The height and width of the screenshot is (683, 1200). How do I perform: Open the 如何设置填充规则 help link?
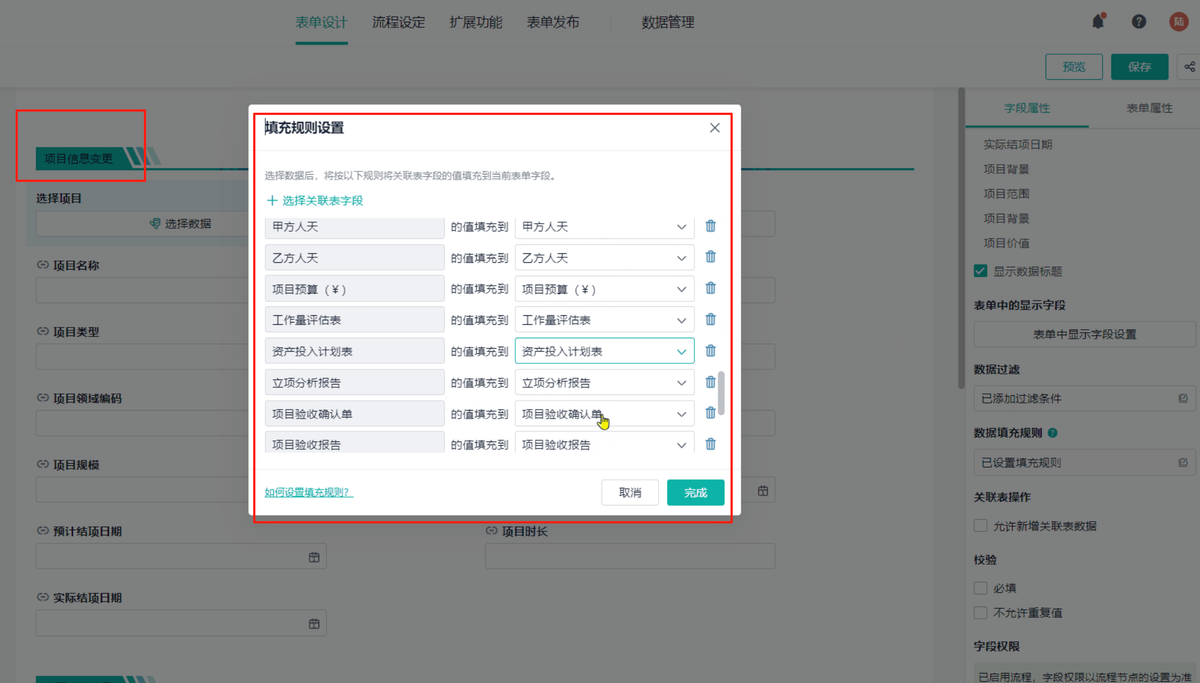tap(308, 492)
